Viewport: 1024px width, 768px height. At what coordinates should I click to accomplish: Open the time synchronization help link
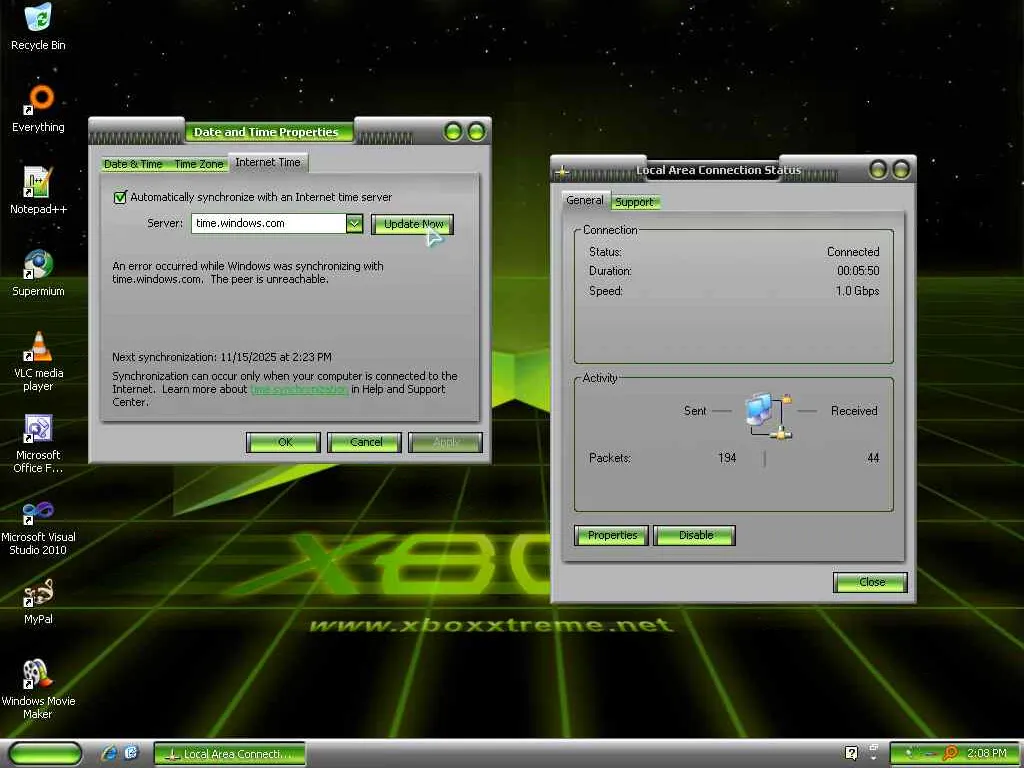tap(299, 389)
